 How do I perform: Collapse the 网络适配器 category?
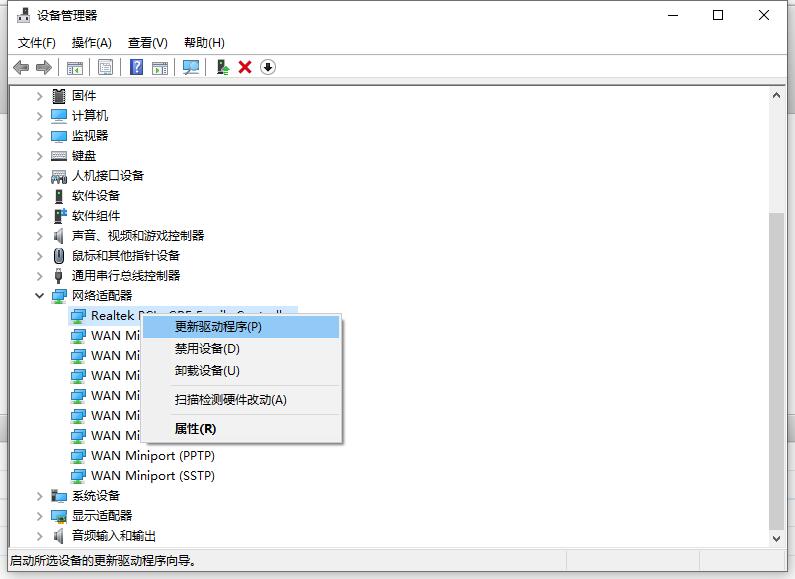point(40,296)
